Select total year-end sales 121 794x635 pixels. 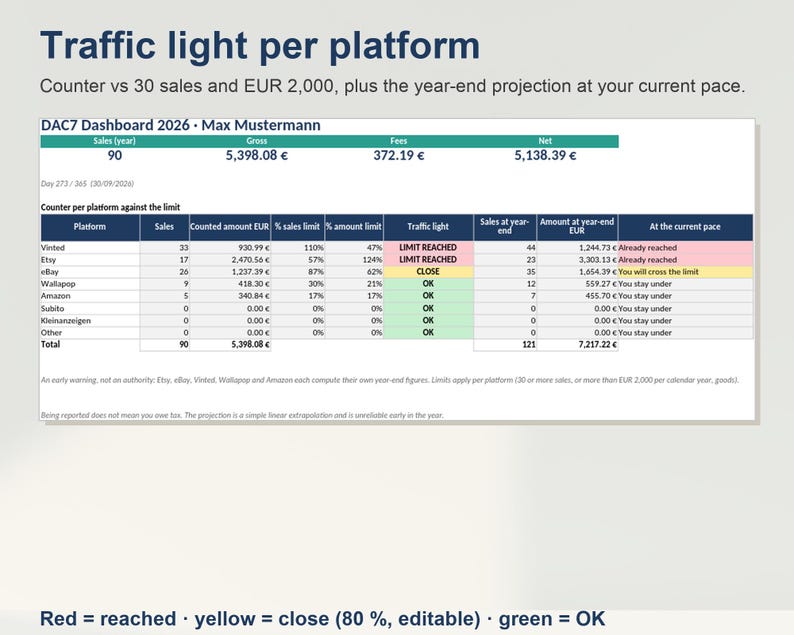click(x=505, y=345)
